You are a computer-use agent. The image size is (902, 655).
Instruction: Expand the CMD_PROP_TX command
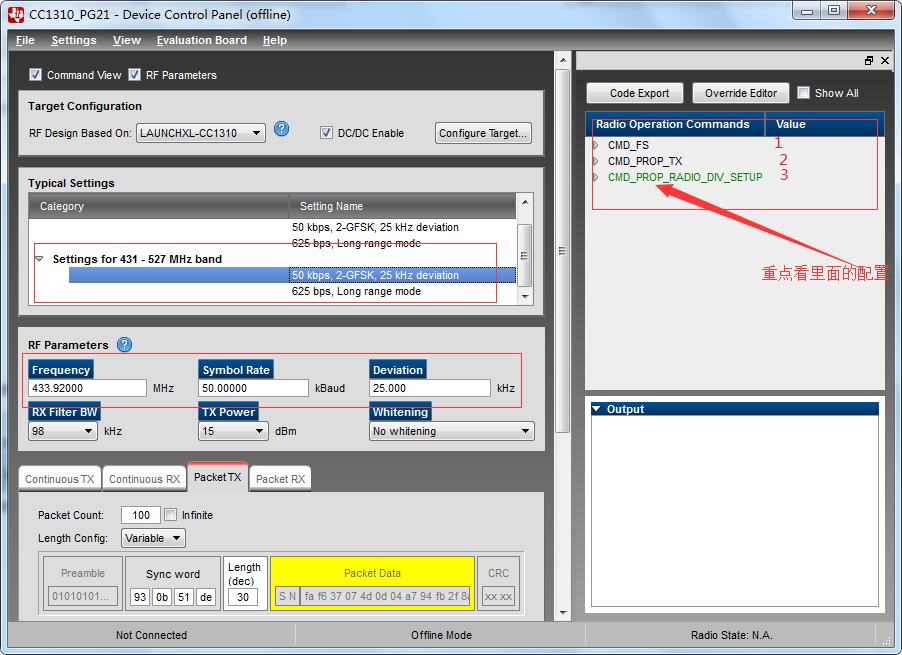(596, 161)
